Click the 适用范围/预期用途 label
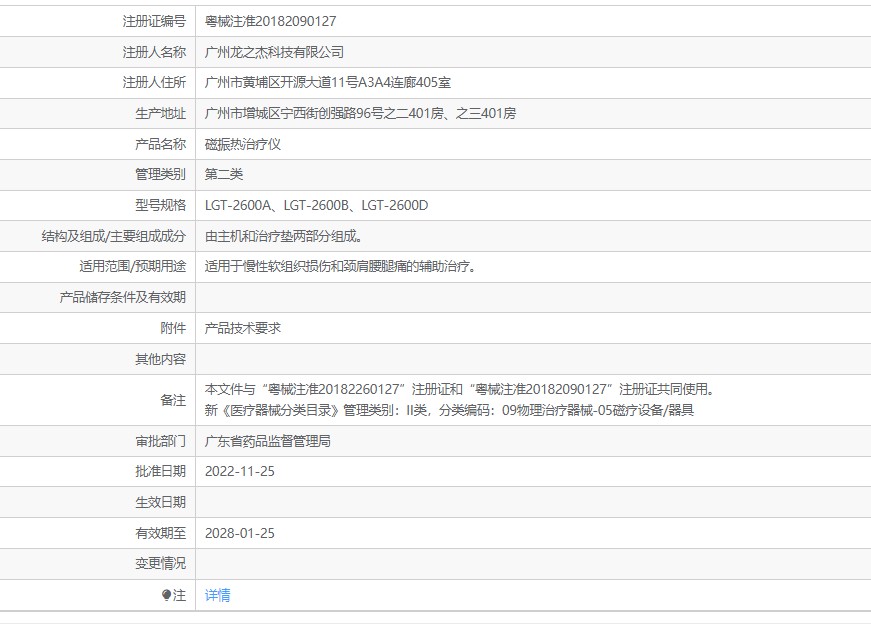This screenshot has width=871, height=624. 133,267
